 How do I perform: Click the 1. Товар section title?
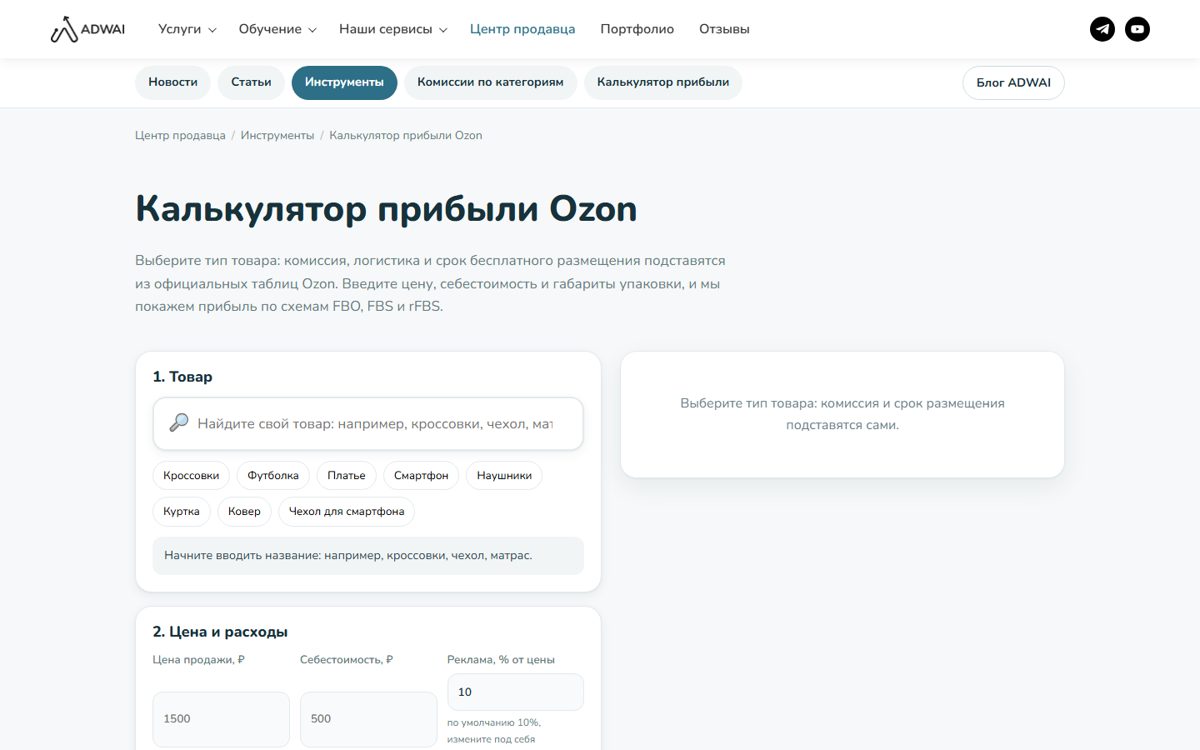[x=182, y=377]
